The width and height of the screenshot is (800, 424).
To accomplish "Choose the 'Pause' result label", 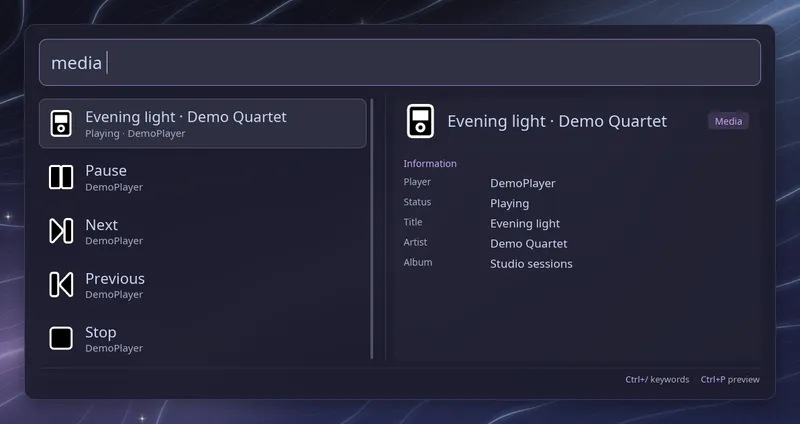I will coord(106,170).
